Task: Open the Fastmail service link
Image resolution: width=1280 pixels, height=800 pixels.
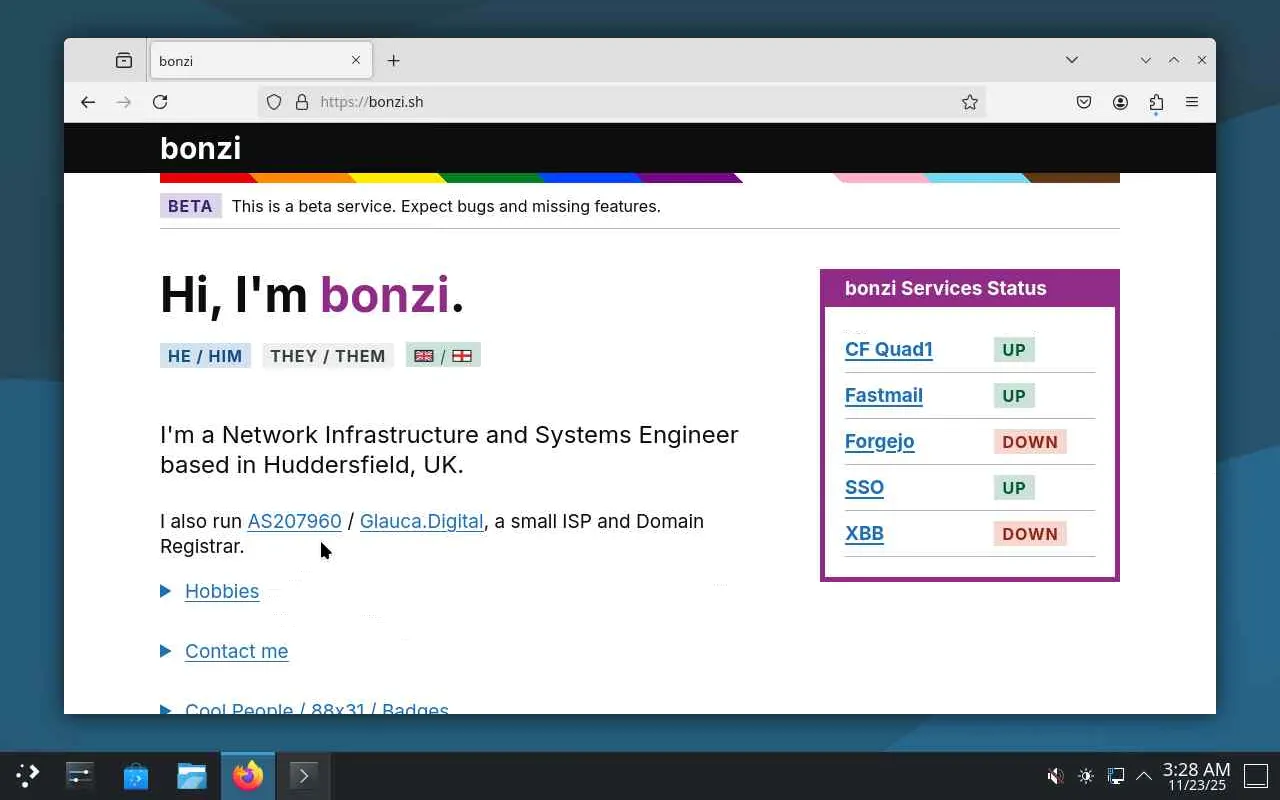Action: (x=884, y=395)
